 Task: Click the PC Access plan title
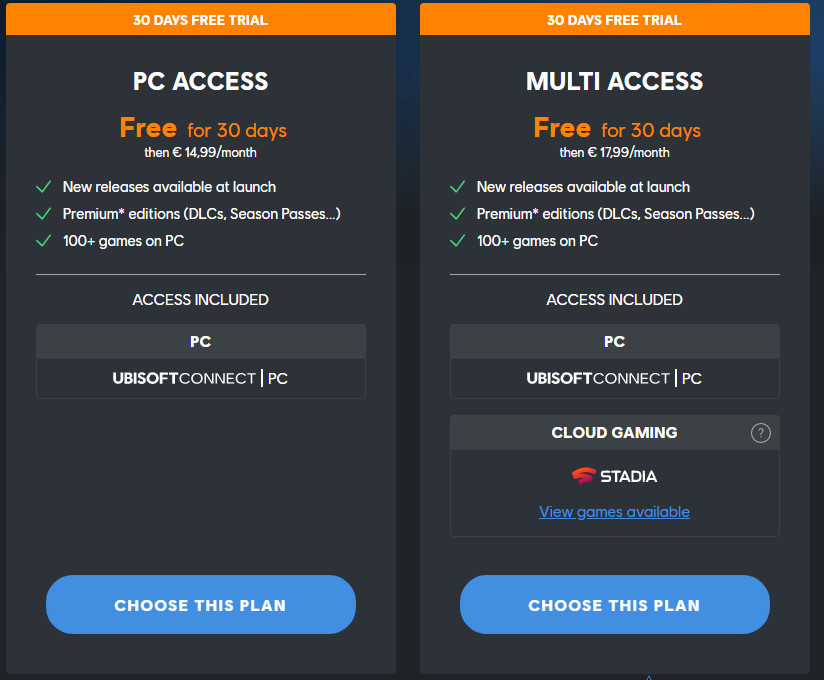pyautogui.click(x=200, y=81)
